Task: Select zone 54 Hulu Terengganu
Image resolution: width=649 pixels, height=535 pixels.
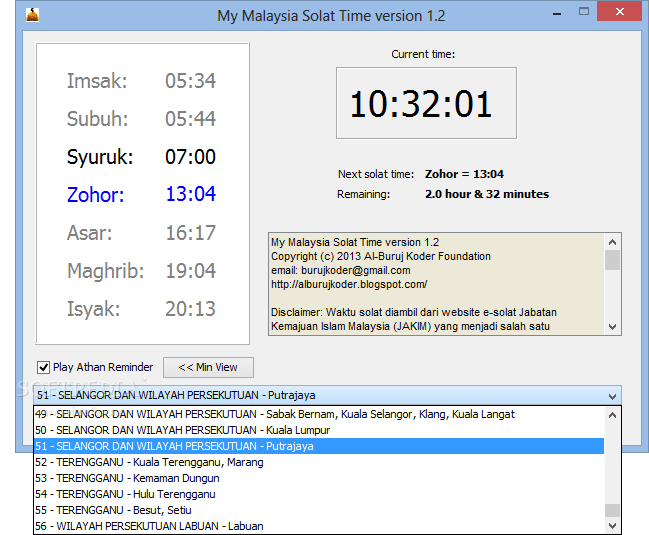Action: (x=319, y=494)
